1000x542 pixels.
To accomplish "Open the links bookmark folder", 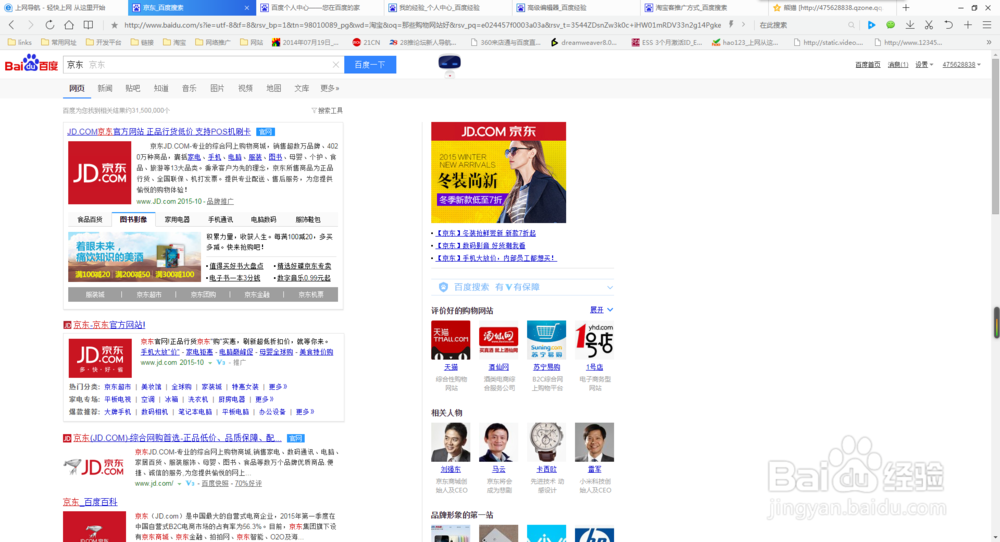I will (19, 42).
